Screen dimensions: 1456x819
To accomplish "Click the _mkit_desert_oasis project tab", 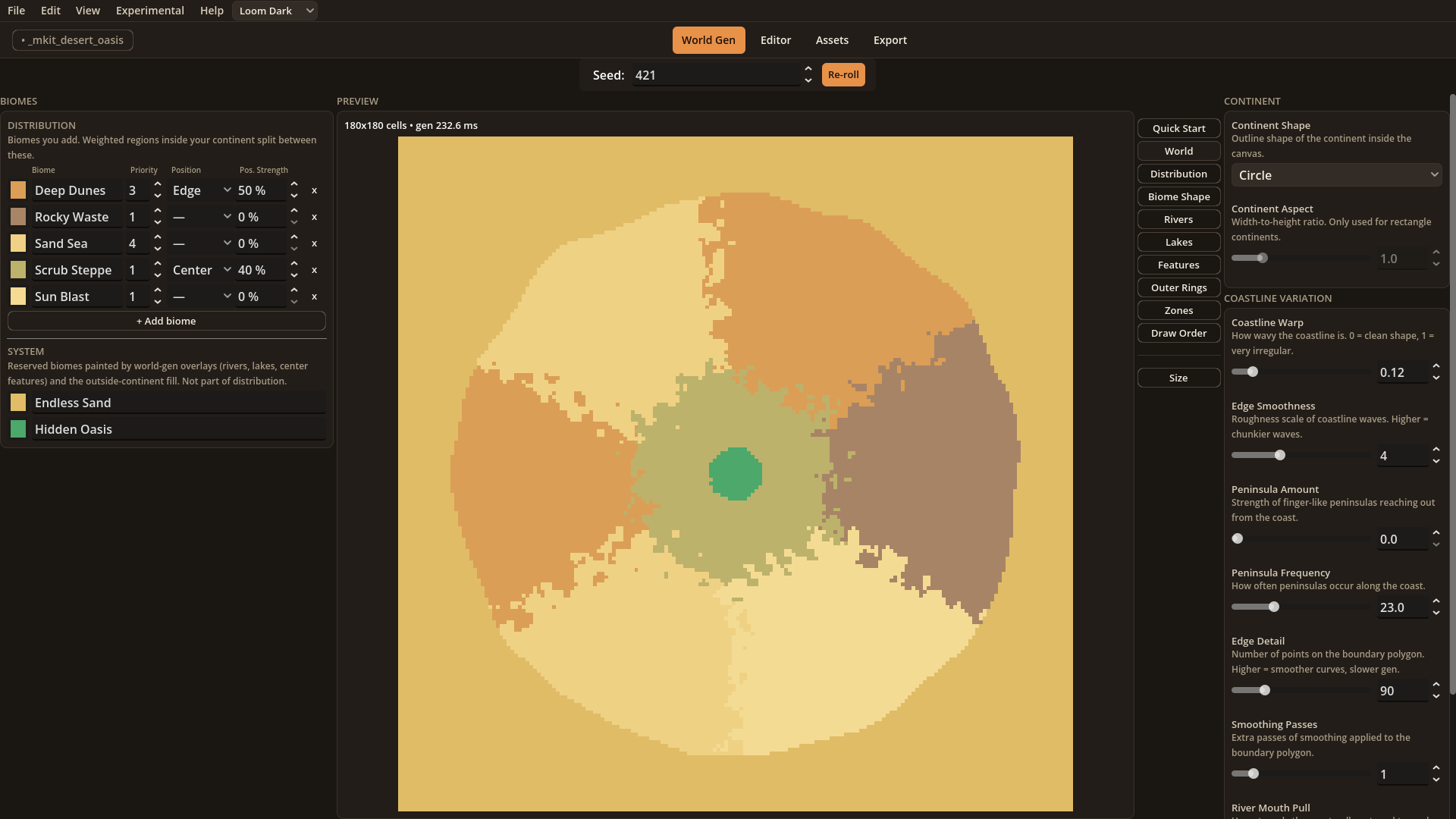I will 73,40.
